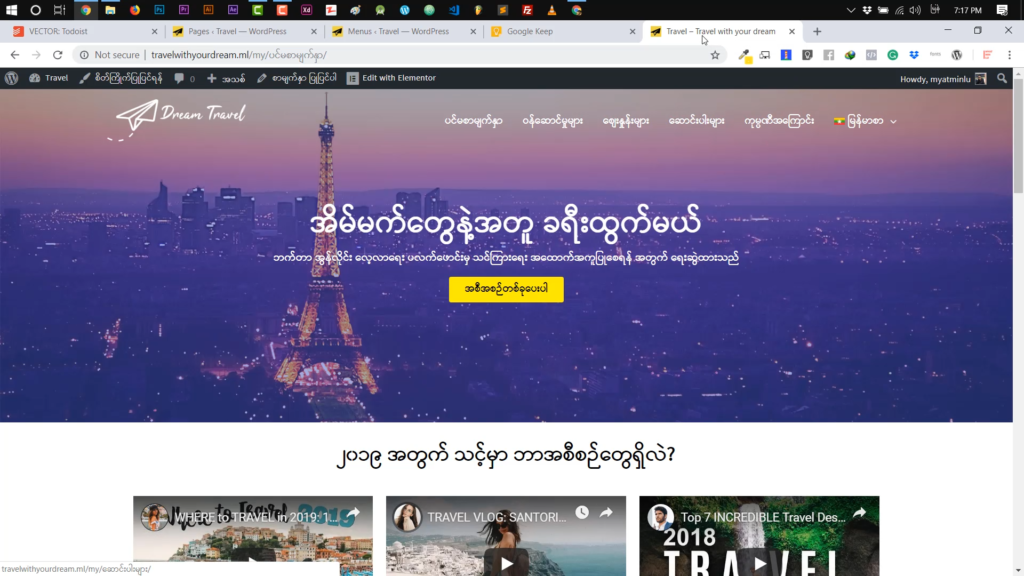Open a new browser tab
The height and width of the screenshot is (576, 1024).
[x=817, y=31]
